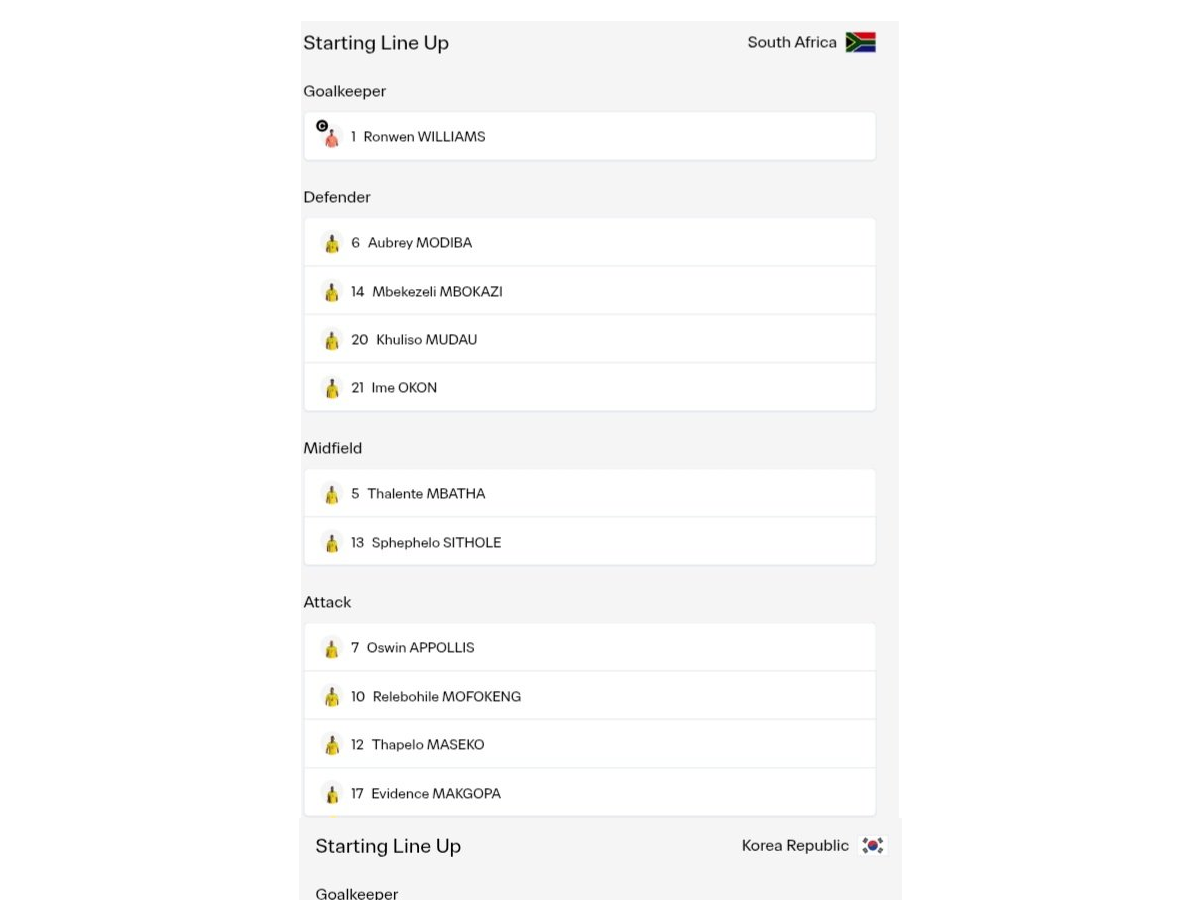Screen dimensions: 1200x900
Task: Click the South Africa team name
Action: 792,42
